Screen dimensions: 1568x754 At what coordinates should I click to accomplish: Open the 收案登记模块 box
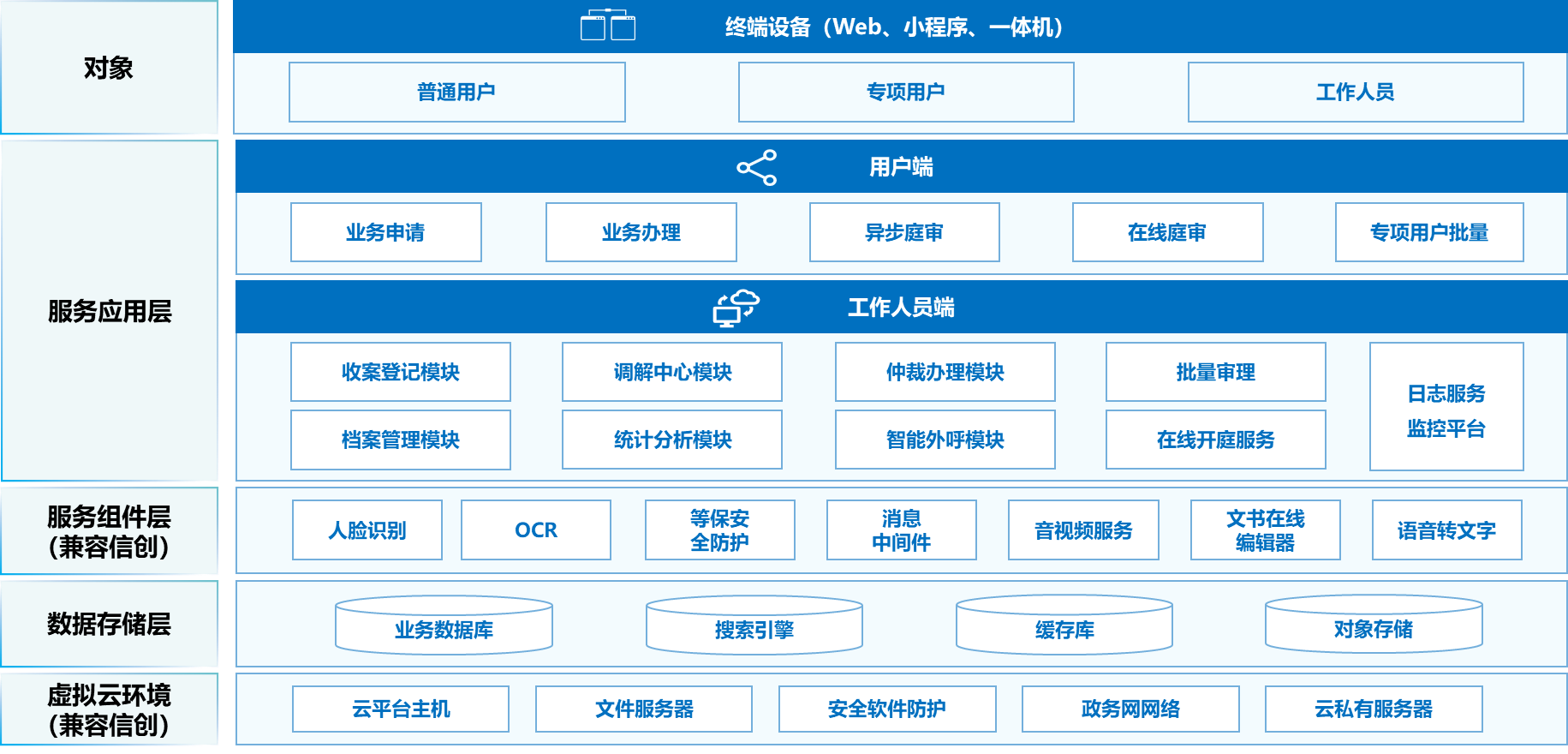tap(400, 372)
